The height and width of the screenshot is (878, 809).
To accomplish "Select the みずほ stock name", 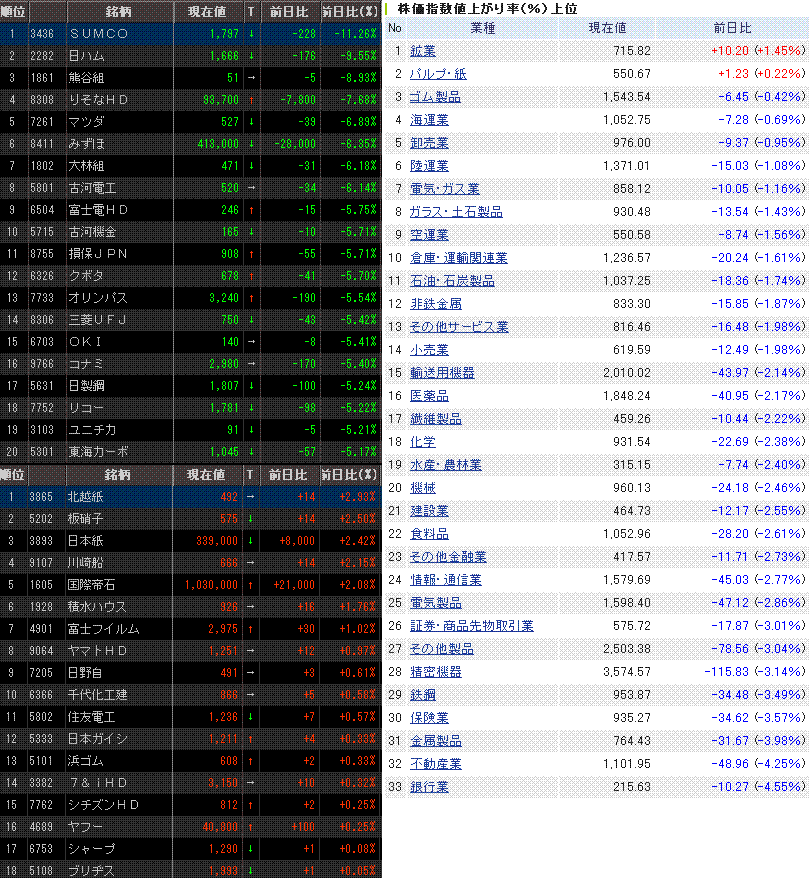I will [86, 144].
